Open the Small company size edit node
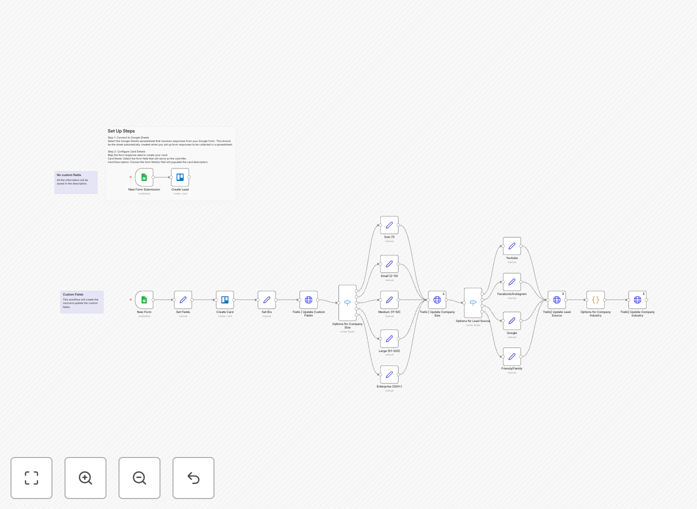This screenshot has width=697, height=509. (x=389, y=264)
